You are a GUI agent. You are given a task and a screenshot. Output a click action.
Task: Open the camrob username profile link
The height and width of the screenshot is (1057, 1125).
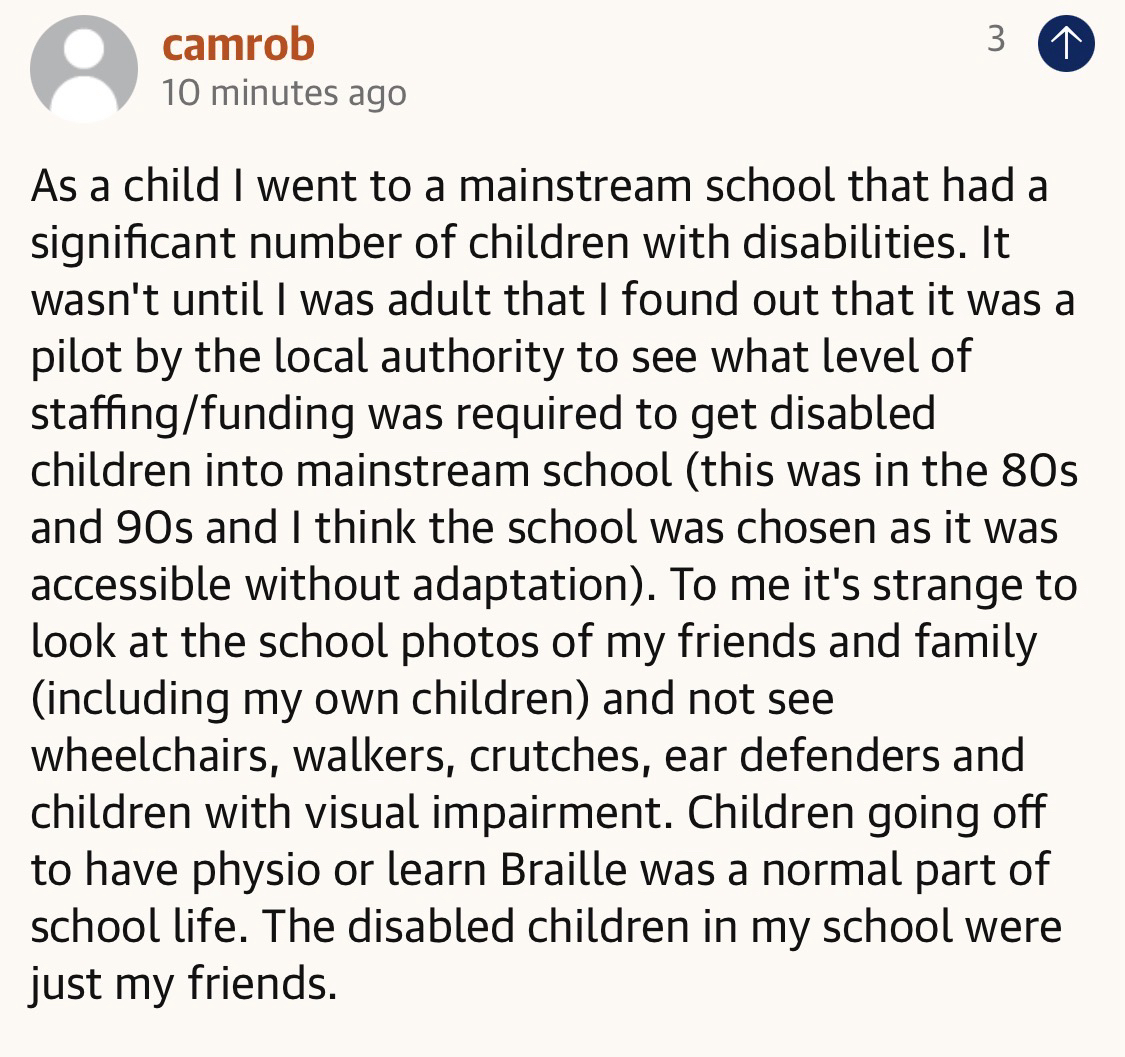(238, 43)
